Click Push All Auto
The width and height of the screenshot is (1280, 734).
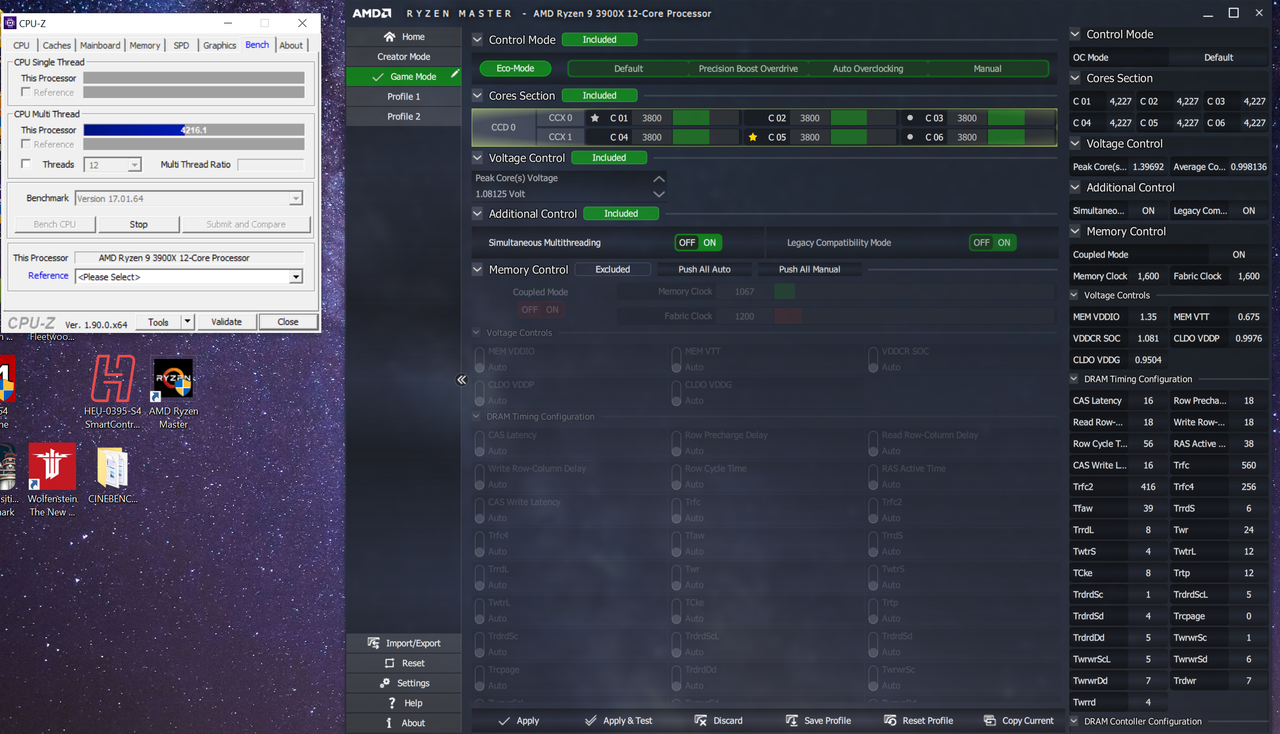coord(704,269)
